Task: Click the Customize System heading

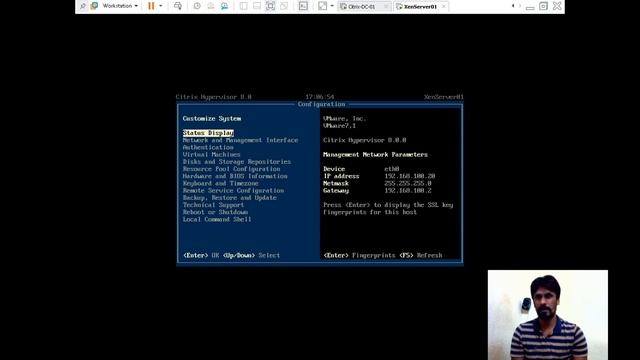Action: pos(212,118)
